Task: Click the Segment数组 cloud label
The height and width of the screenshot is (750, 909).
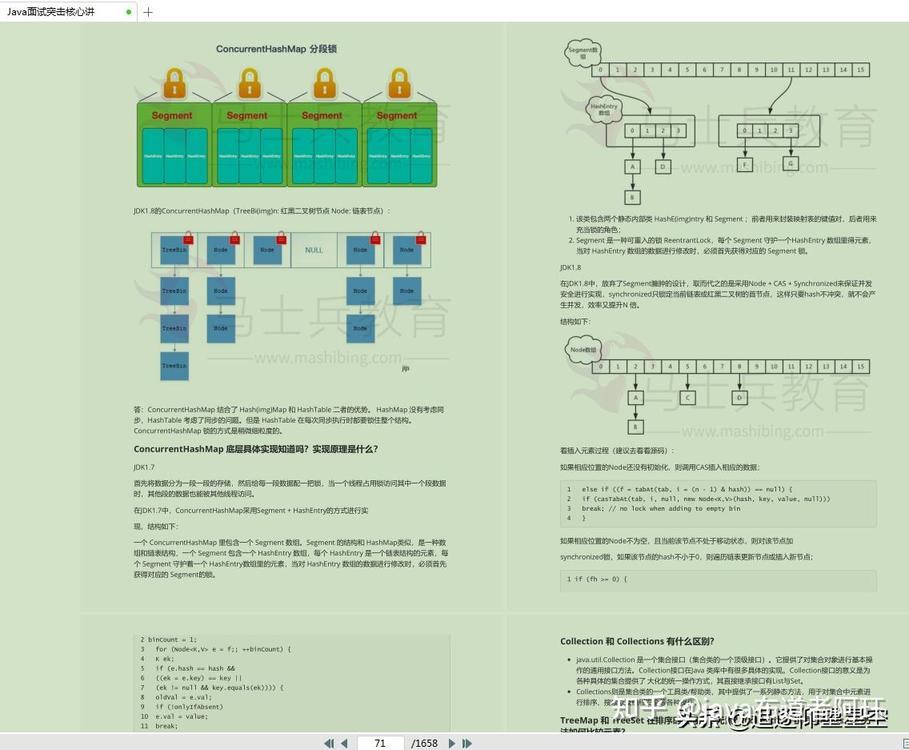Action: (x=583, y=53)
